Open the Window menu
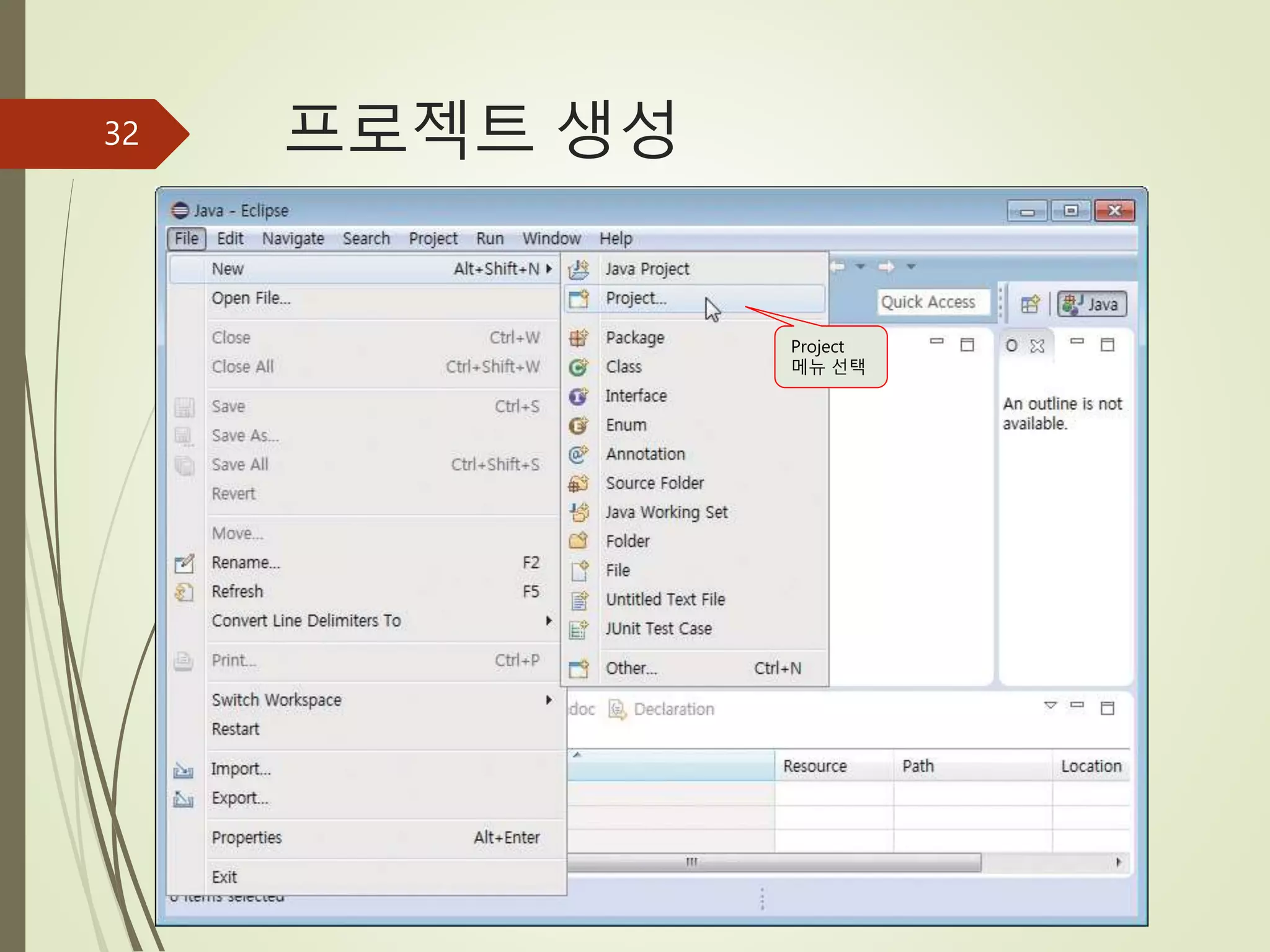Image resolution: width=1270 pixels, height=952 pixels. (x=552, y=239)
